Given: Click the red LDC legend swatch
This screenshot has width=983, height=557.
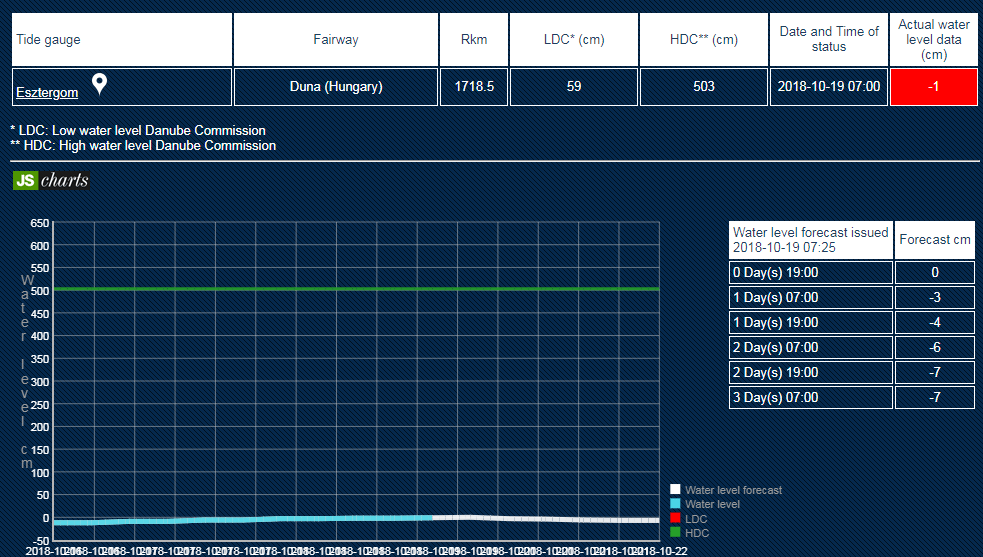Looking at the screenshot, I should 675,519.
